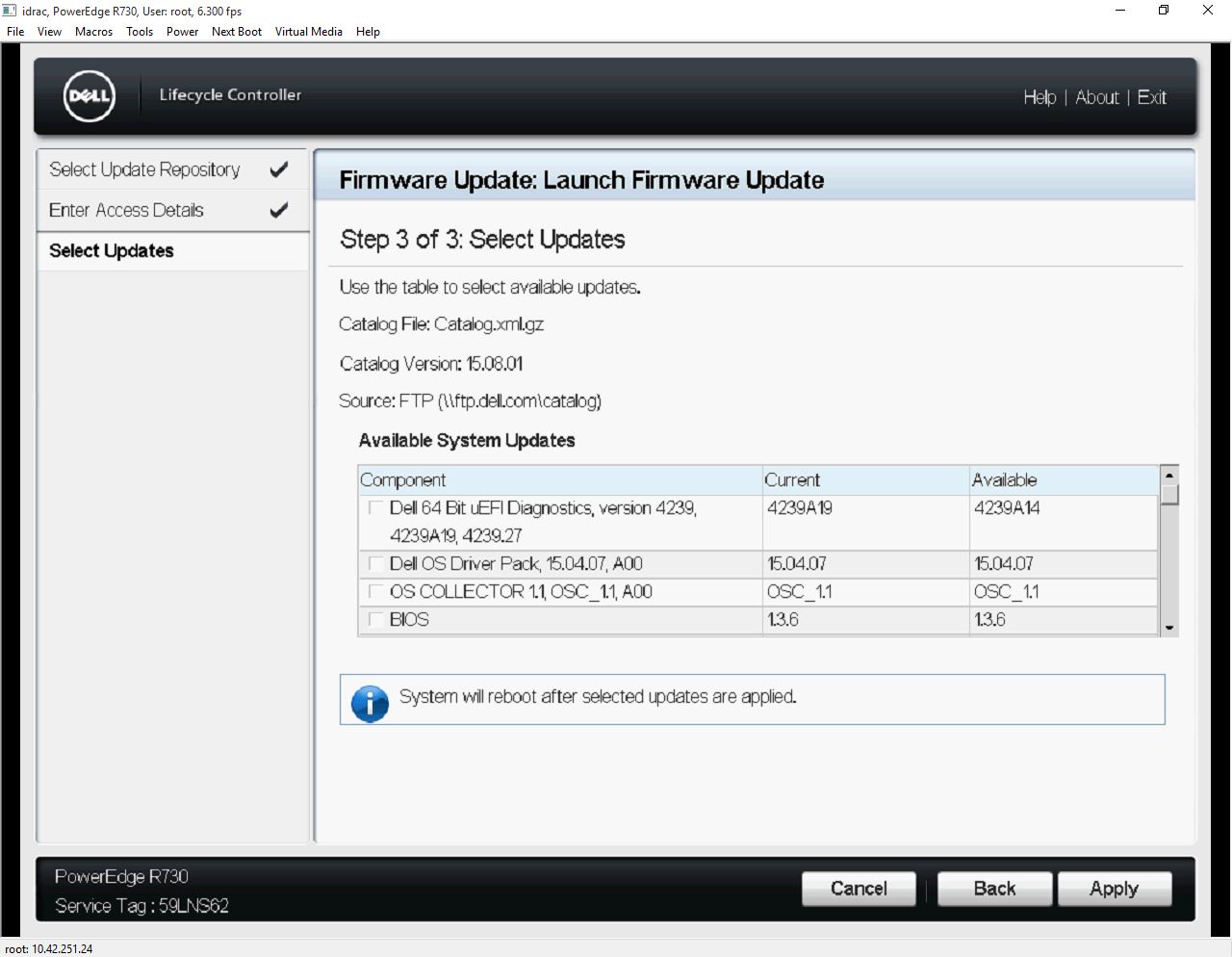Check the OS COLLECTOR 1.1 update
Viewport: 1232px width, 957px height.
pyautogui.click(x=374, y=591)
